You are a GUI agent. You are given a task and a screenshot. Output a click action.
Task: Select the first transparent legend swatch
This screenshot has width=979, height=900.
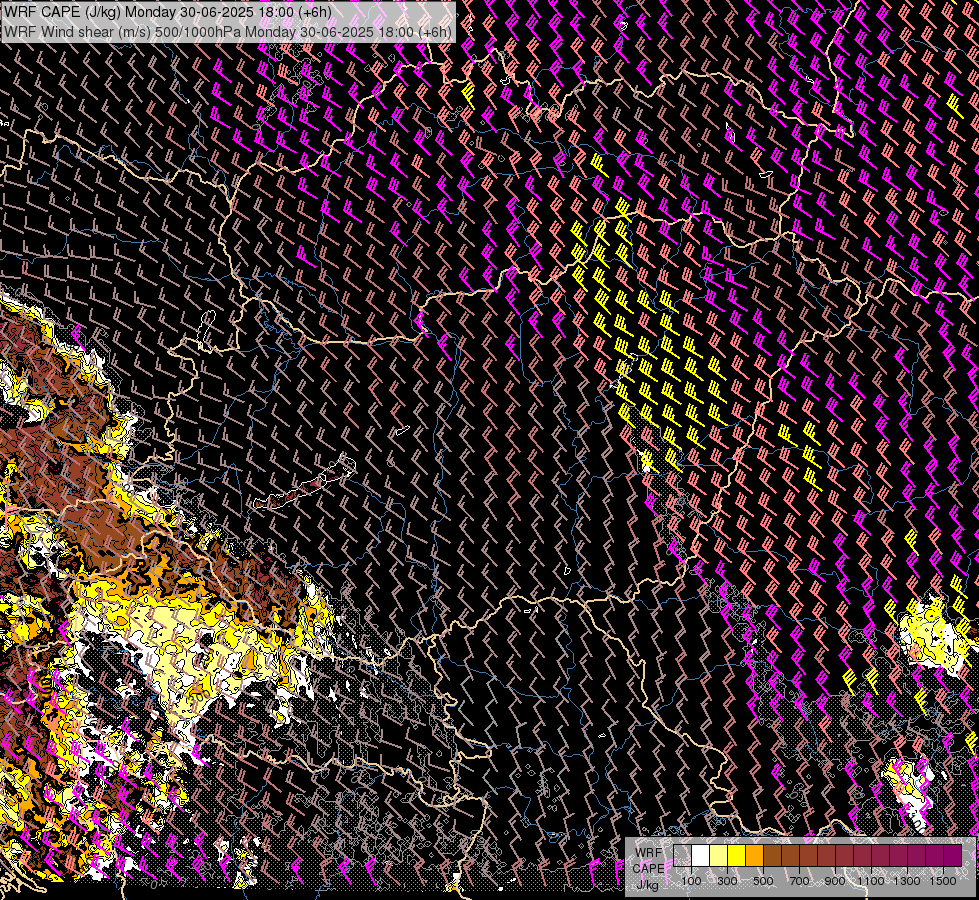[x=682, y=855]
